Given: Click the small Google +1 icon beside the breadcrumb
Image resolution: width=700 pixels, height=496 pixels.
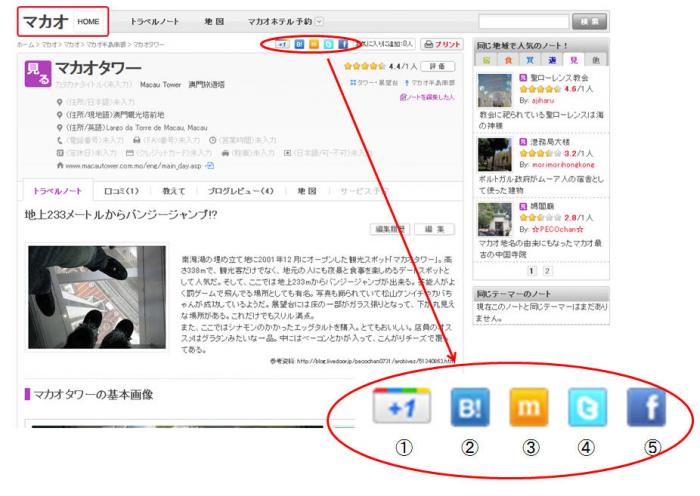Looking at the screenshot, I should click(282, 44).
